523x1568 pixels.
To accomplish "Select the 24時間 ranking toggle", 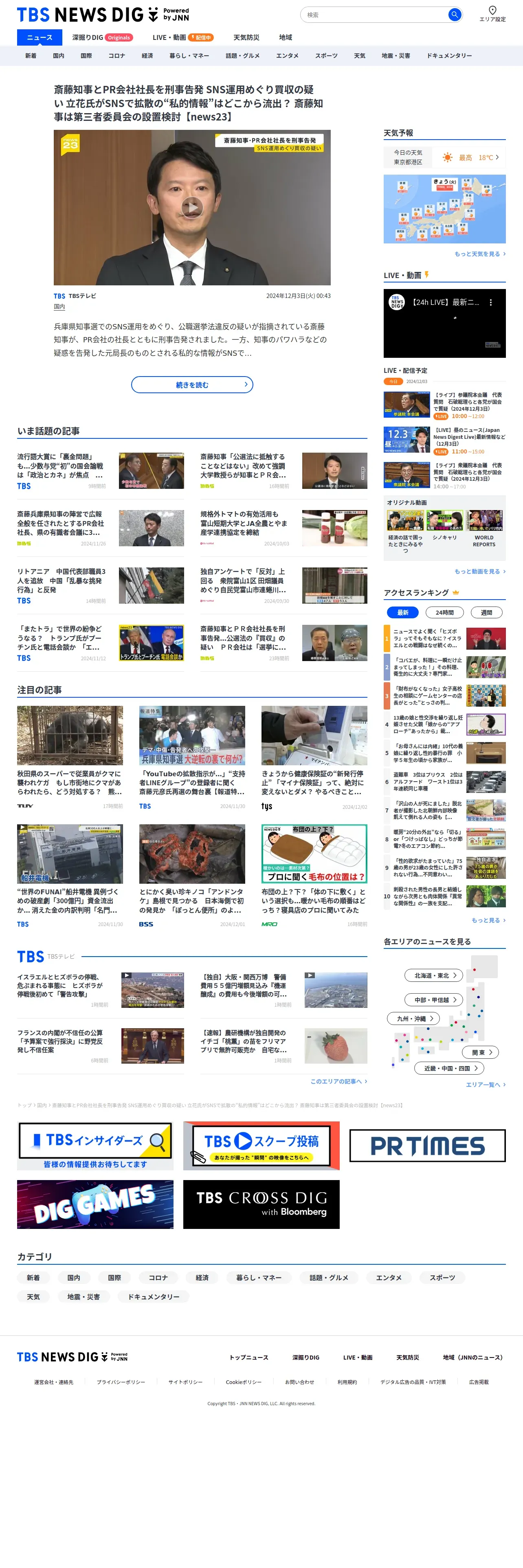I will coord(444,612).
